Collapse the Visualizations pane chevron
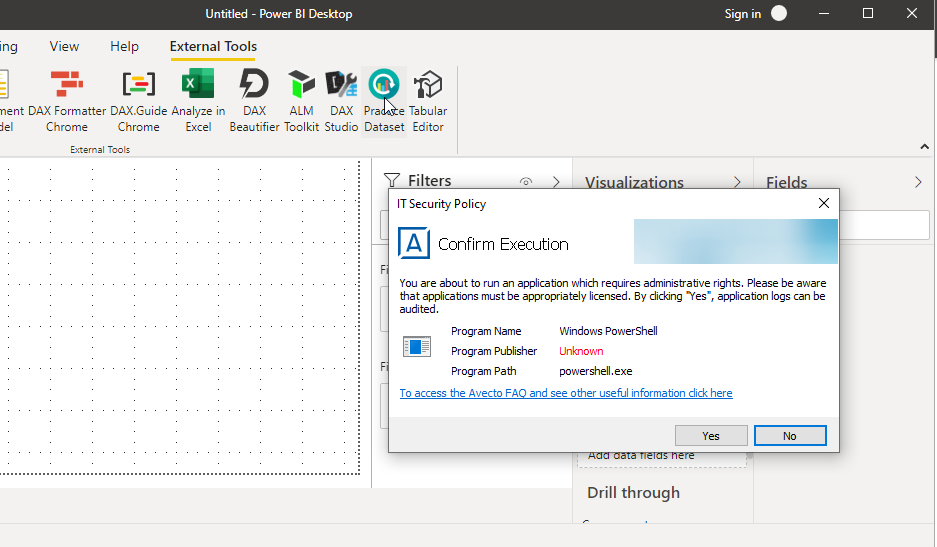Screen dimensions: 937x547 (737, 182)
